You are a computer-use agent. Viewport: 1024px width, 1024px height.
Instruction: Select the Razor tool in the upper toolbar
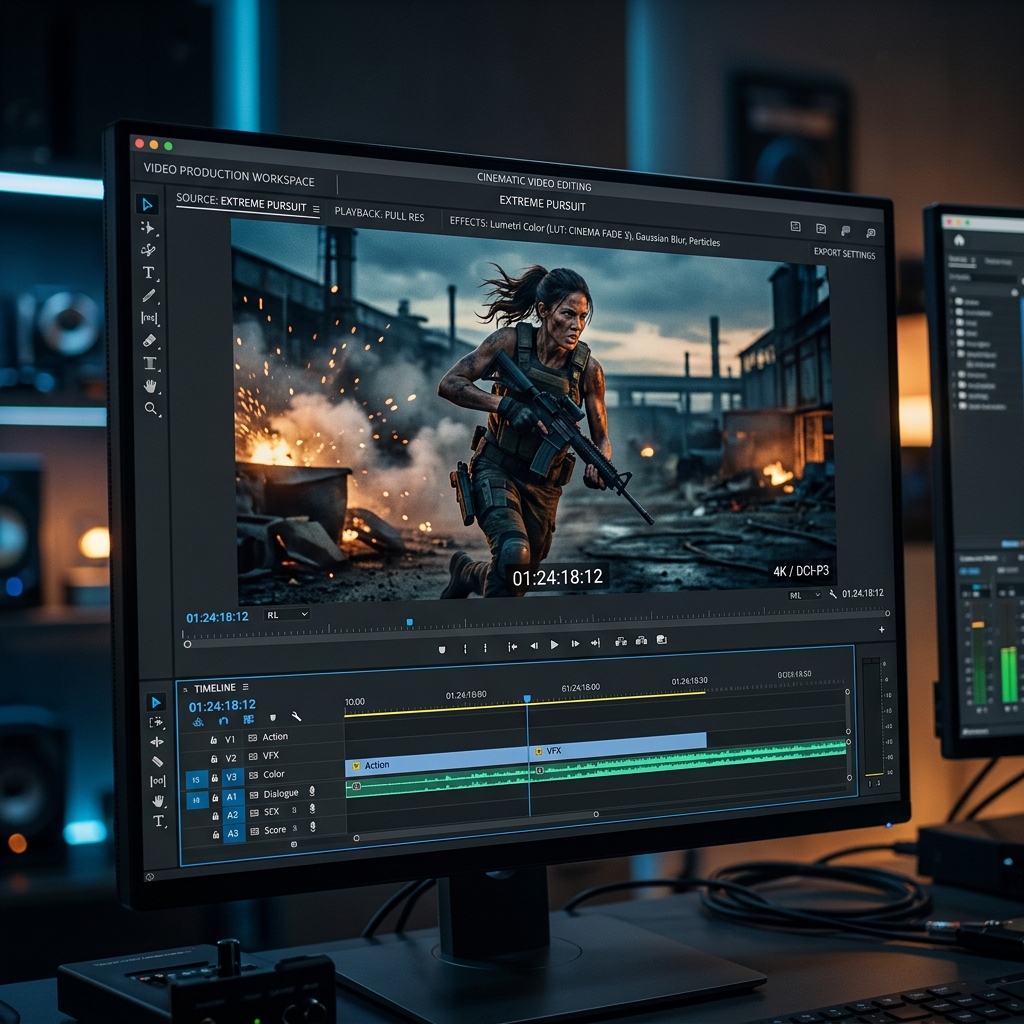click(150, 340)
